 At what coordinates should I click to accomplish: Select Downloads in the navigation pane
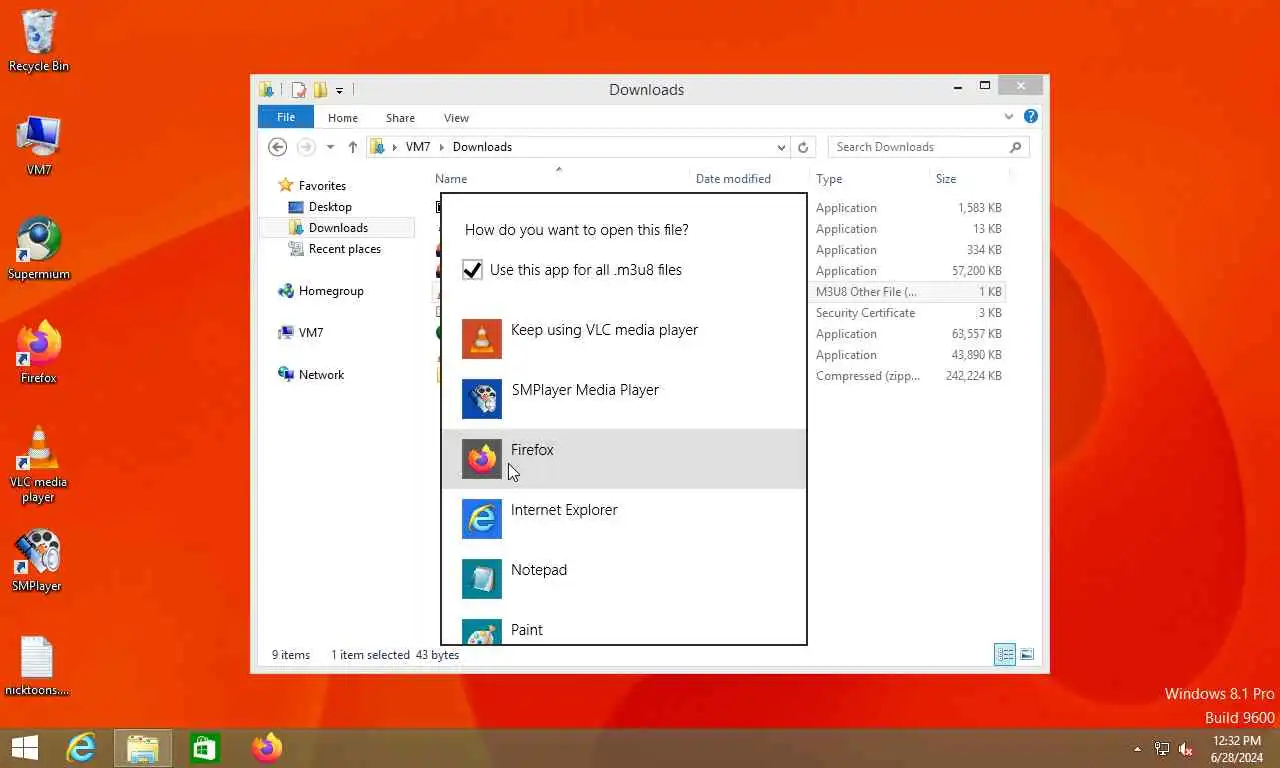[336, 228]
